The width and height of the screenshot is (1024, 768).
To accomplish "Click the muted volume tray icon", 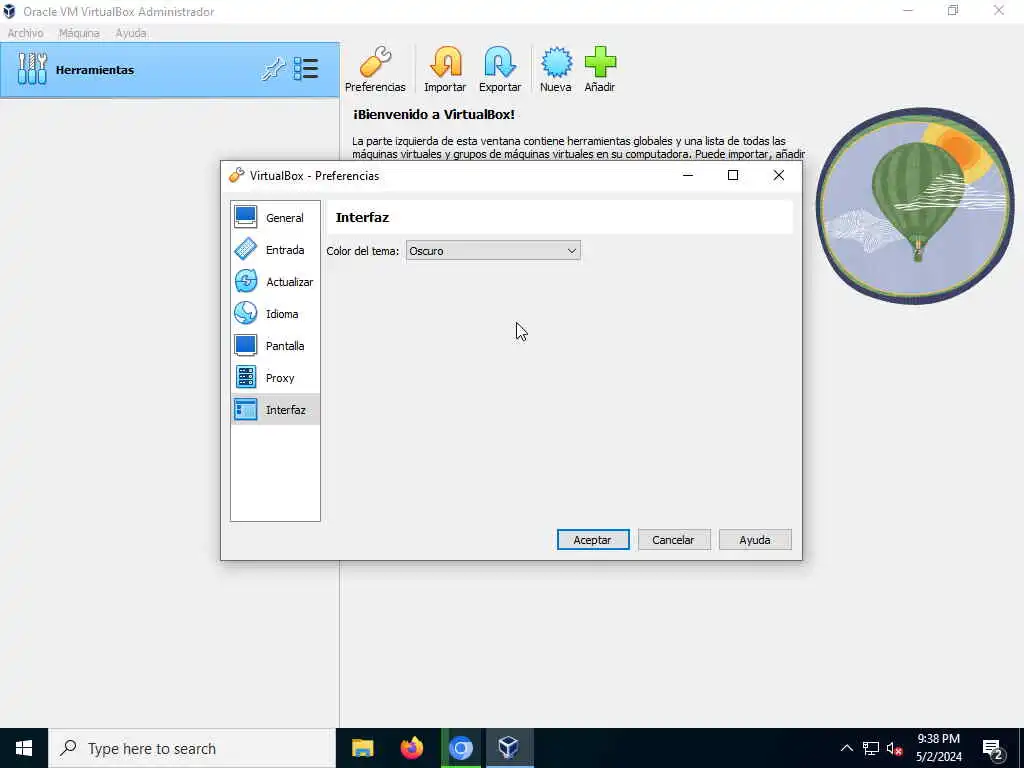I will [x=895, y=748].
